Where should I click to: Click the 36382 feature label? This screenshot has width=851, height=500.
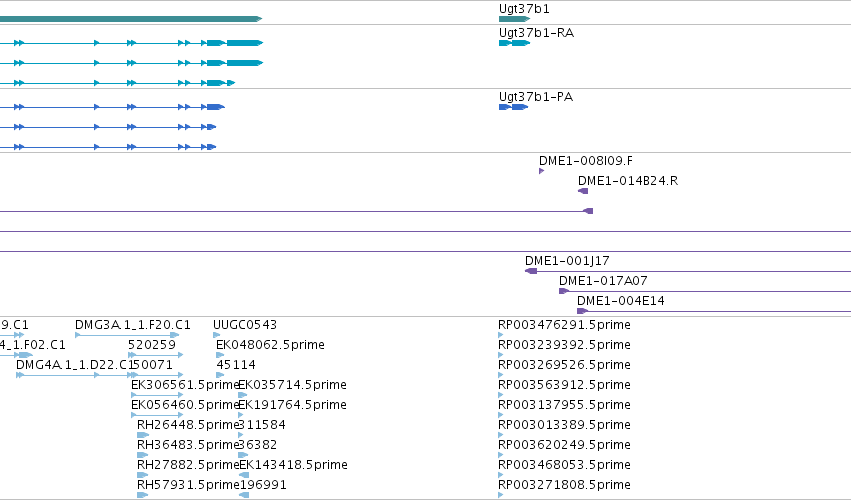258,446
